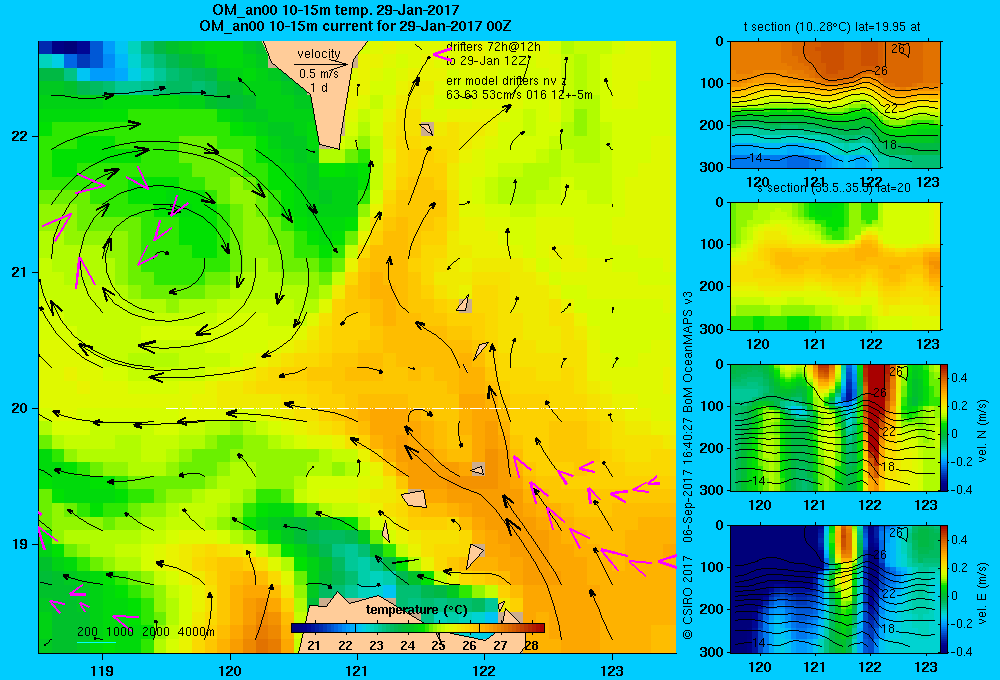Click latitude label 20 on main map axis
Image resolution: width=1000 pixels, height=680 pixels.
coord(20,408)
